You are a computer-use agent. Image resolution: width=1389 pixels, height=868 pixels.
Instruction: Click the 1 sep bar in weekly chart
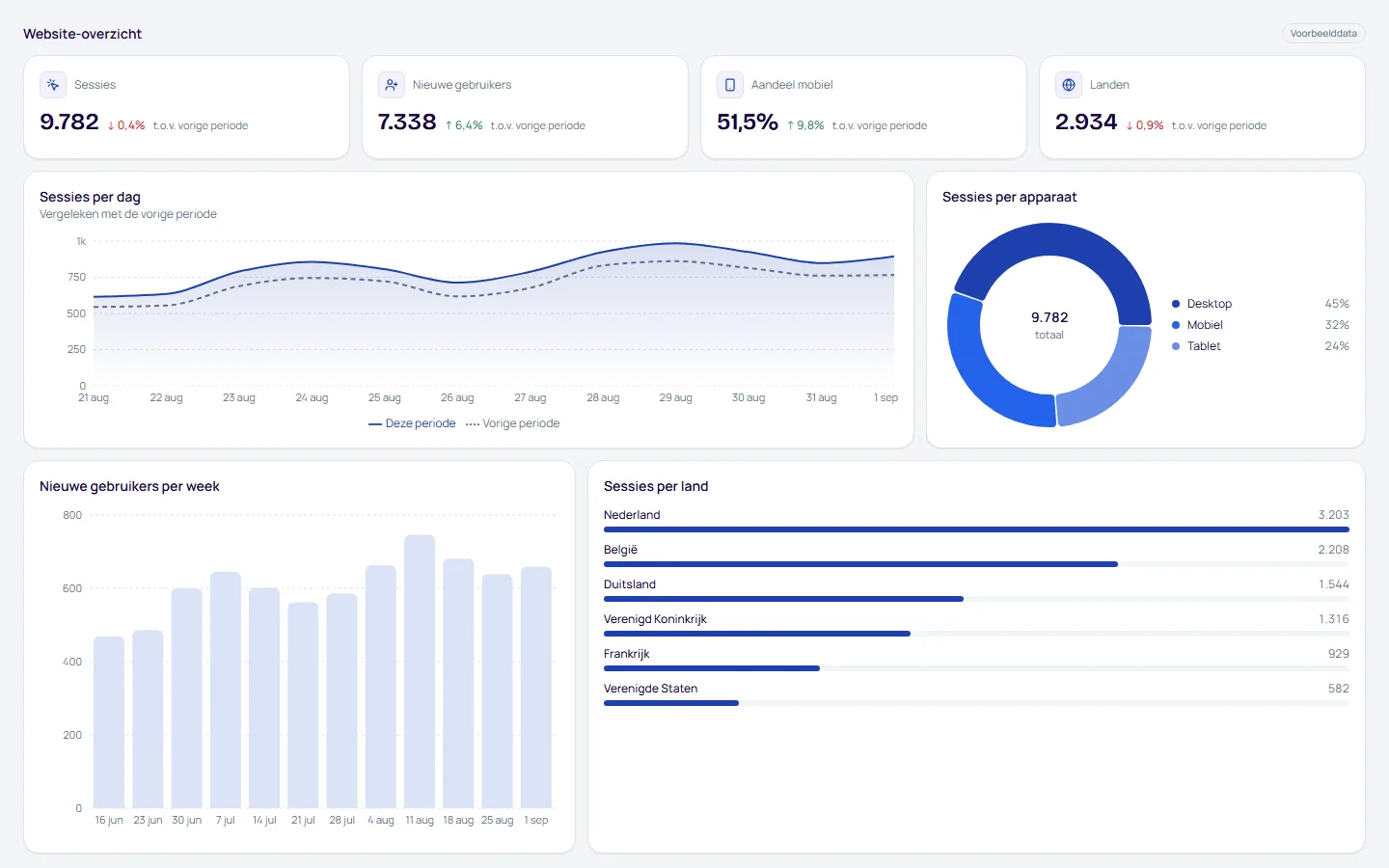click(536, 688)
